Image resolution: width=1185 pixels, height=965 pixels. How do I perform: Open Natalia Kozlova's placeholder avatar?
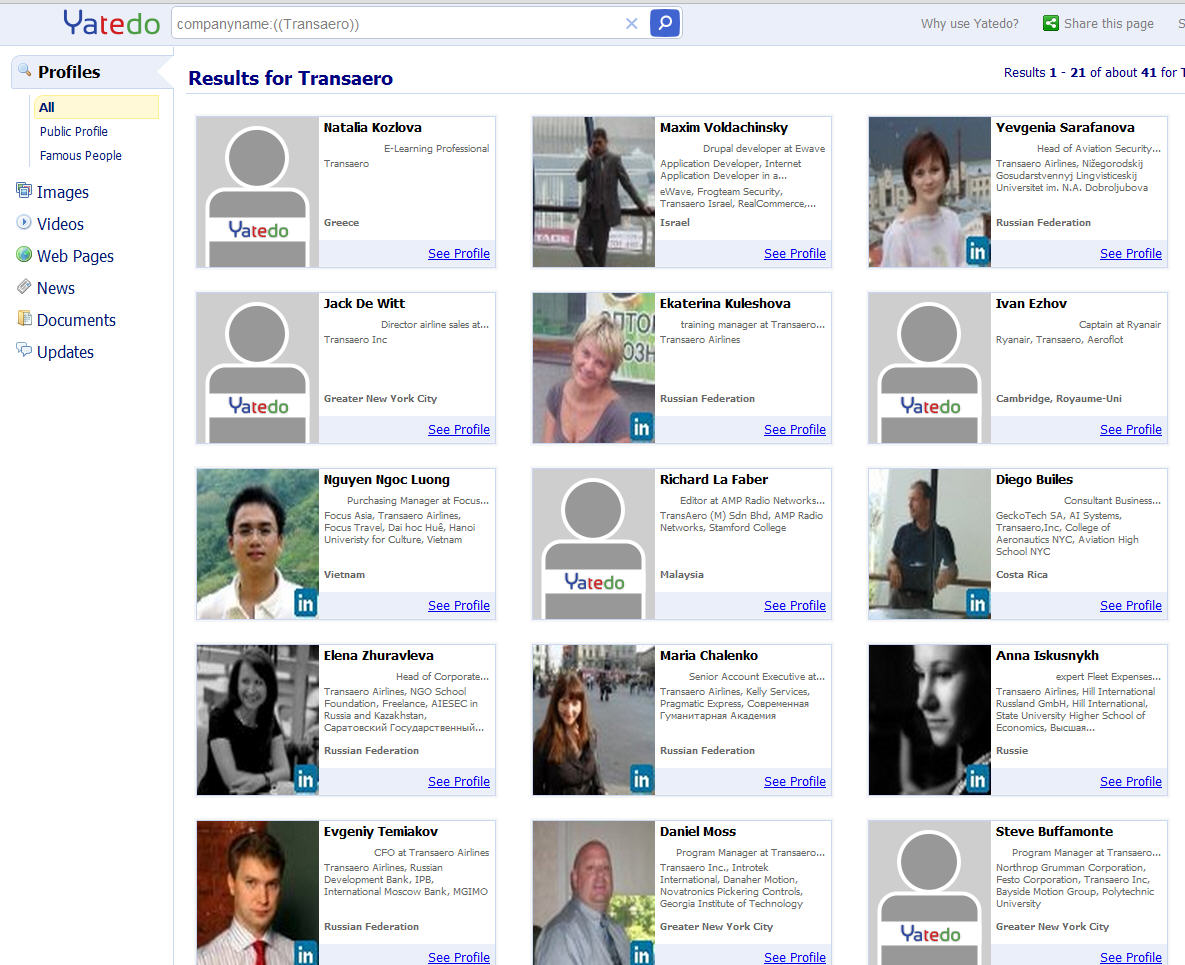click(258, 192)
